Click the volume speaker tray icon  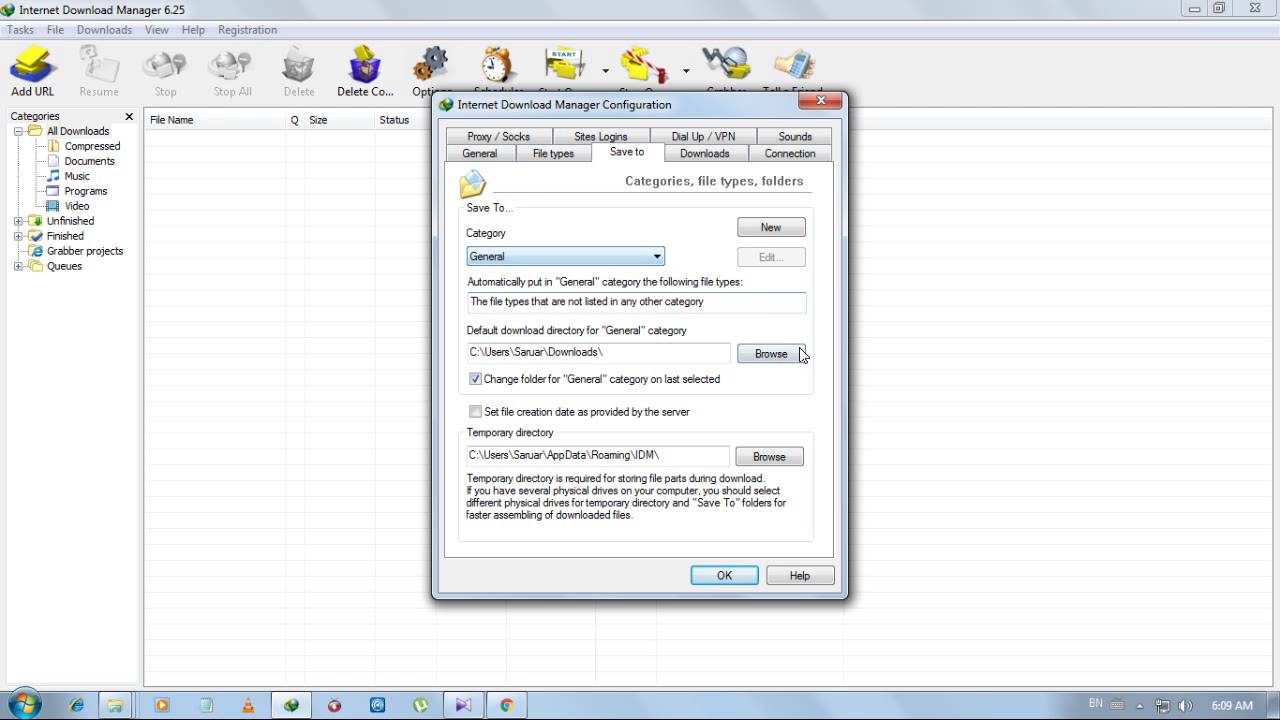1186,705
